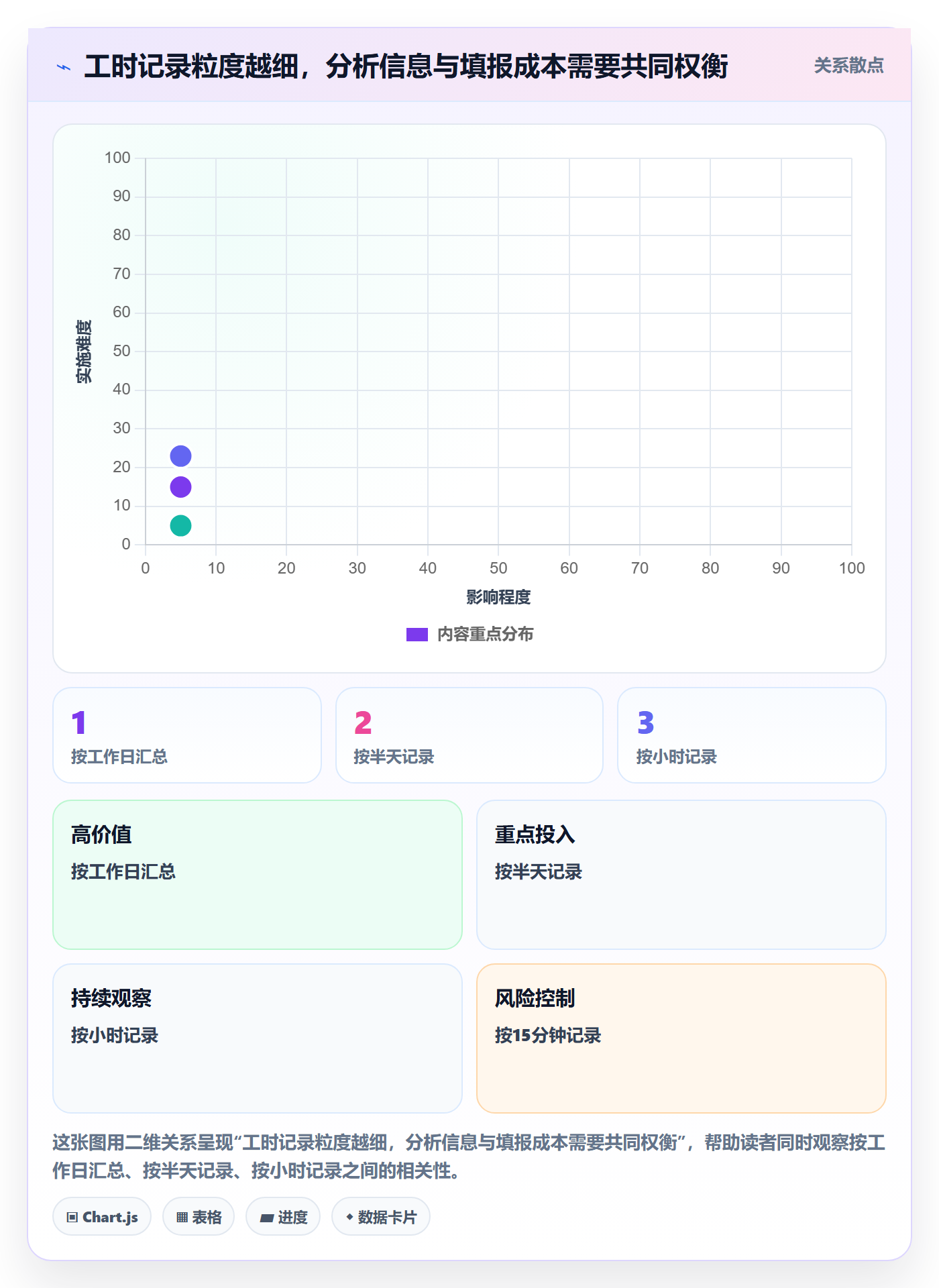The image size is (939, 1288).
Task: Open card 2 按半天记录
Action: 469,735
